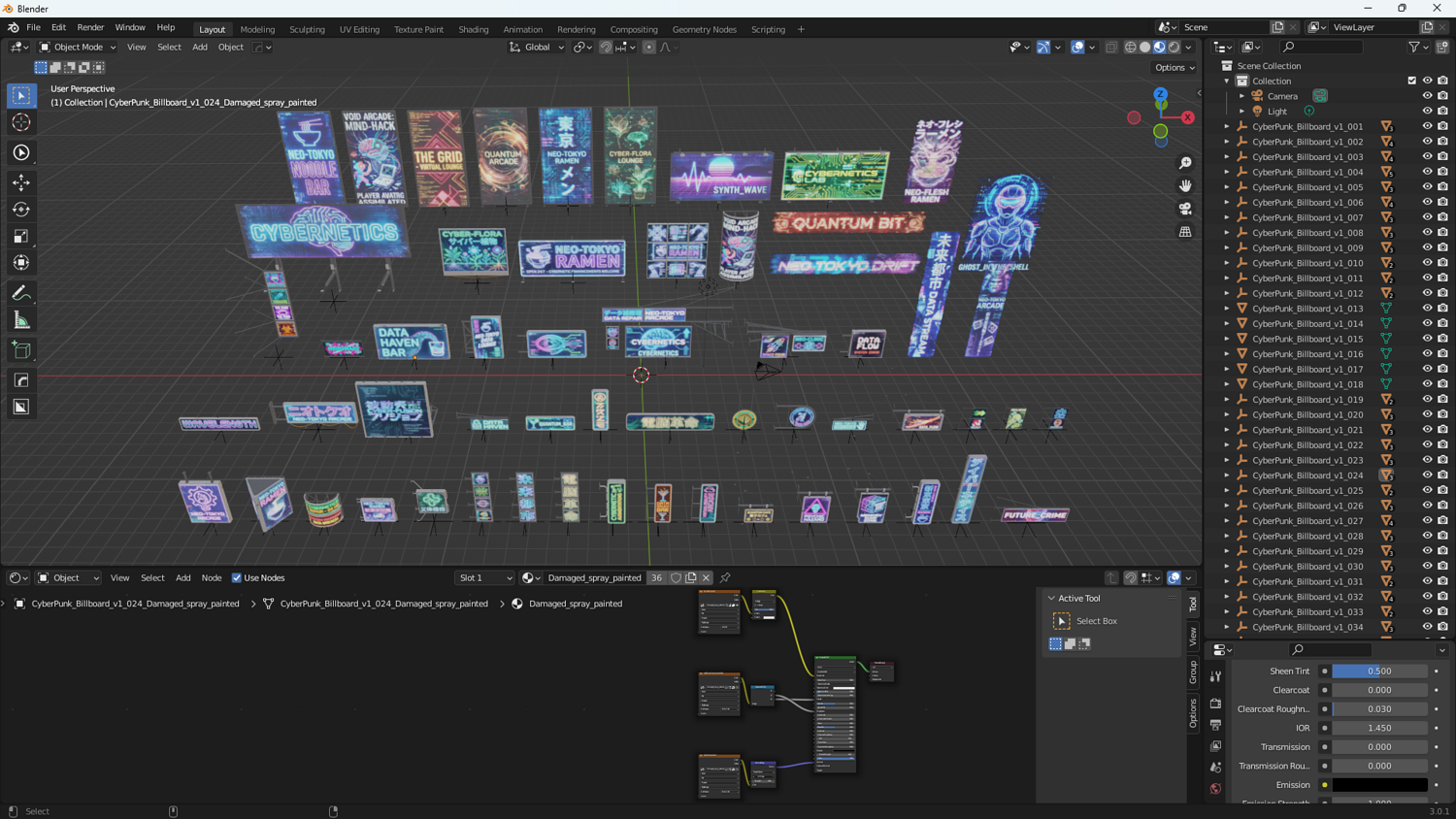Duplicate material with new material icon
The width and height of the screenshot is (1456, 819).
[691, 577]
